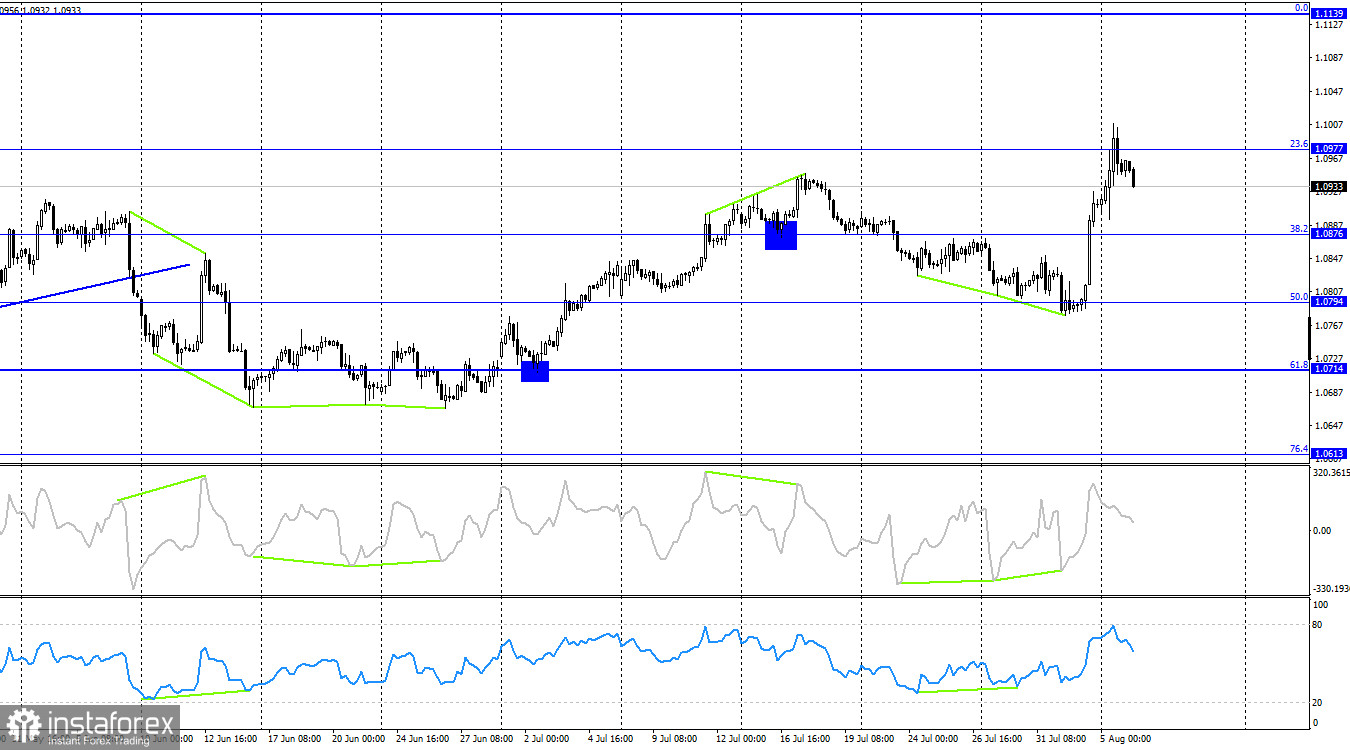Click the 12 Jul 00:00 time label
This screenshot has height=750, width=1350.
pyautogui.click(x=743, y=739)
